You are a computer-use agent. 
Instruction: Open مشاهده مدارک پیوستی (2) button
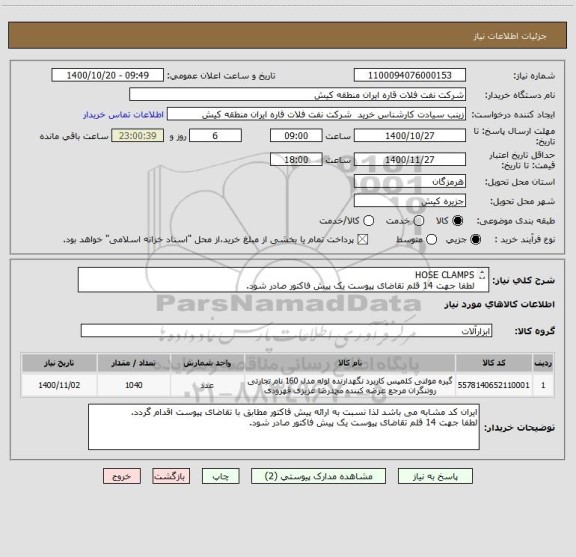(318, 476)
